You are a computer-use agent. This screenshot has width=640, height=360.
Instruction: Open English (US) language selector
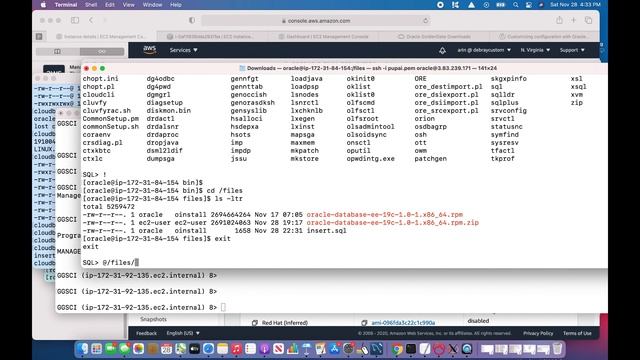coord(183,333)
